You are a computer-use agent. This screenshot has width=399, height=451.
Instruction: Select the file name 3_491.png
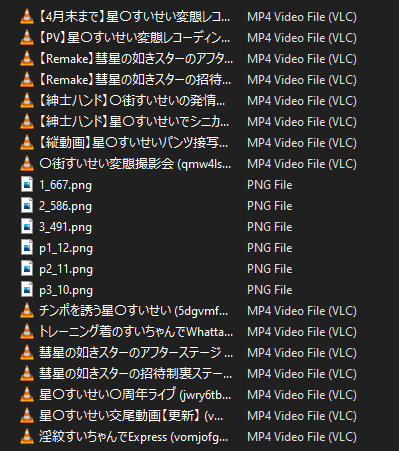click(x=65, y=227)
